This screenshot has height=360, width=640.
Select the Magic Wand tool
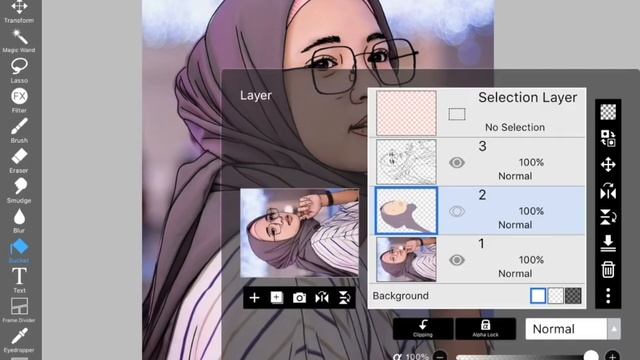tap(19, 41)
